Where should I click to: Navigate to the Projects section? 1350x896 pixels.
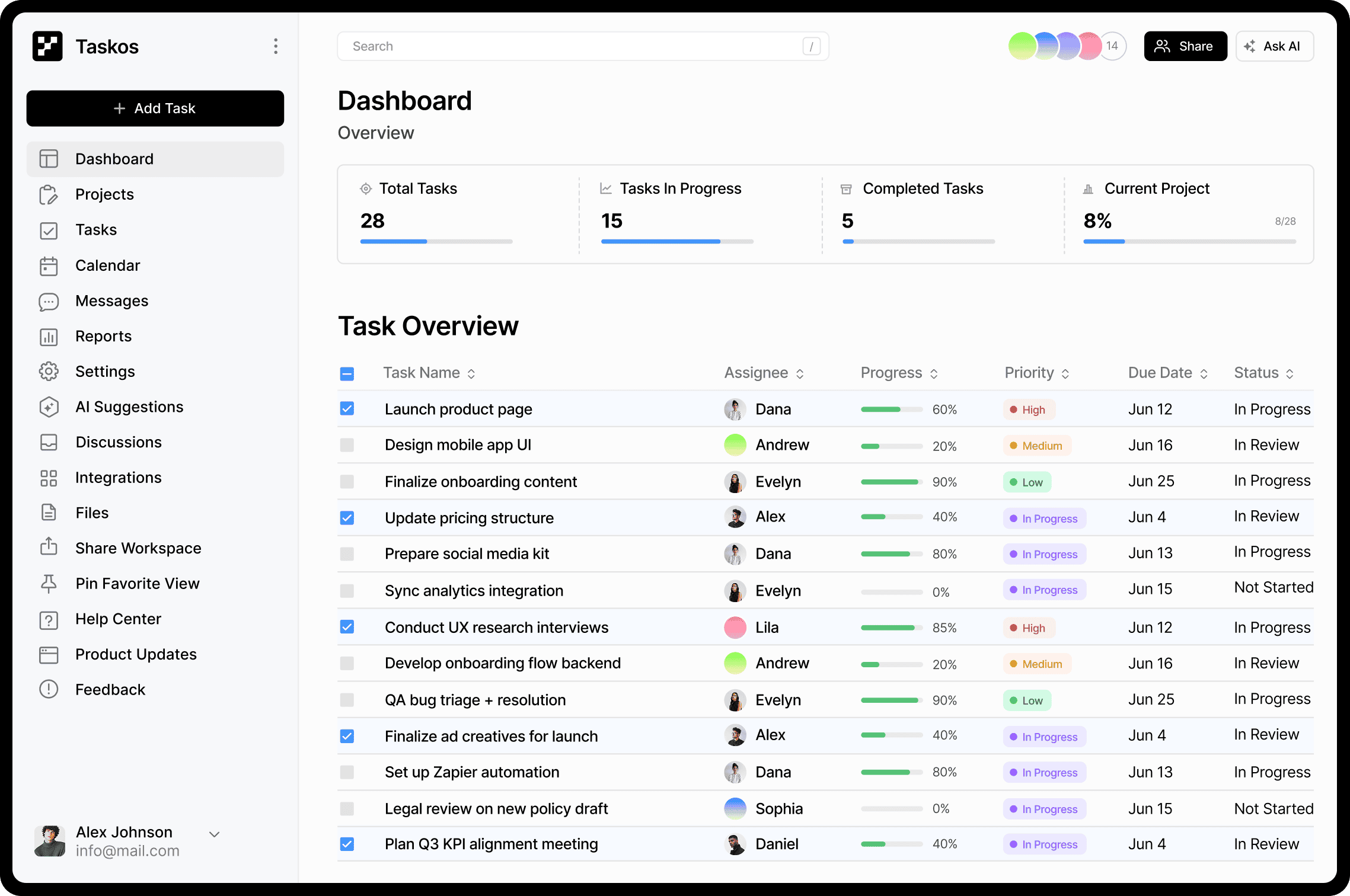(x=104, y=194)
